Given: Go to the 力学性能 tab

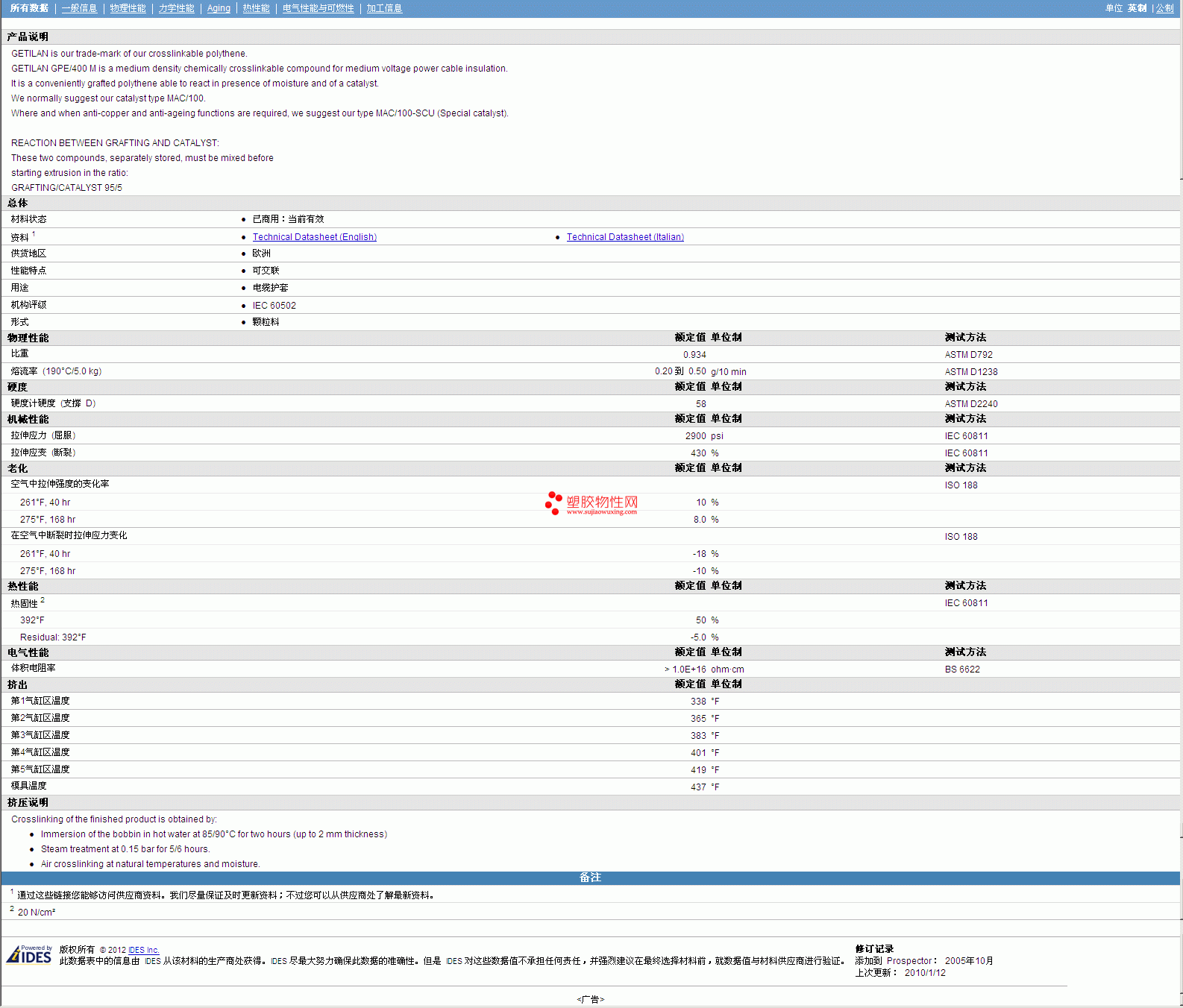Looking at the screenshot, I should point(176,8).
